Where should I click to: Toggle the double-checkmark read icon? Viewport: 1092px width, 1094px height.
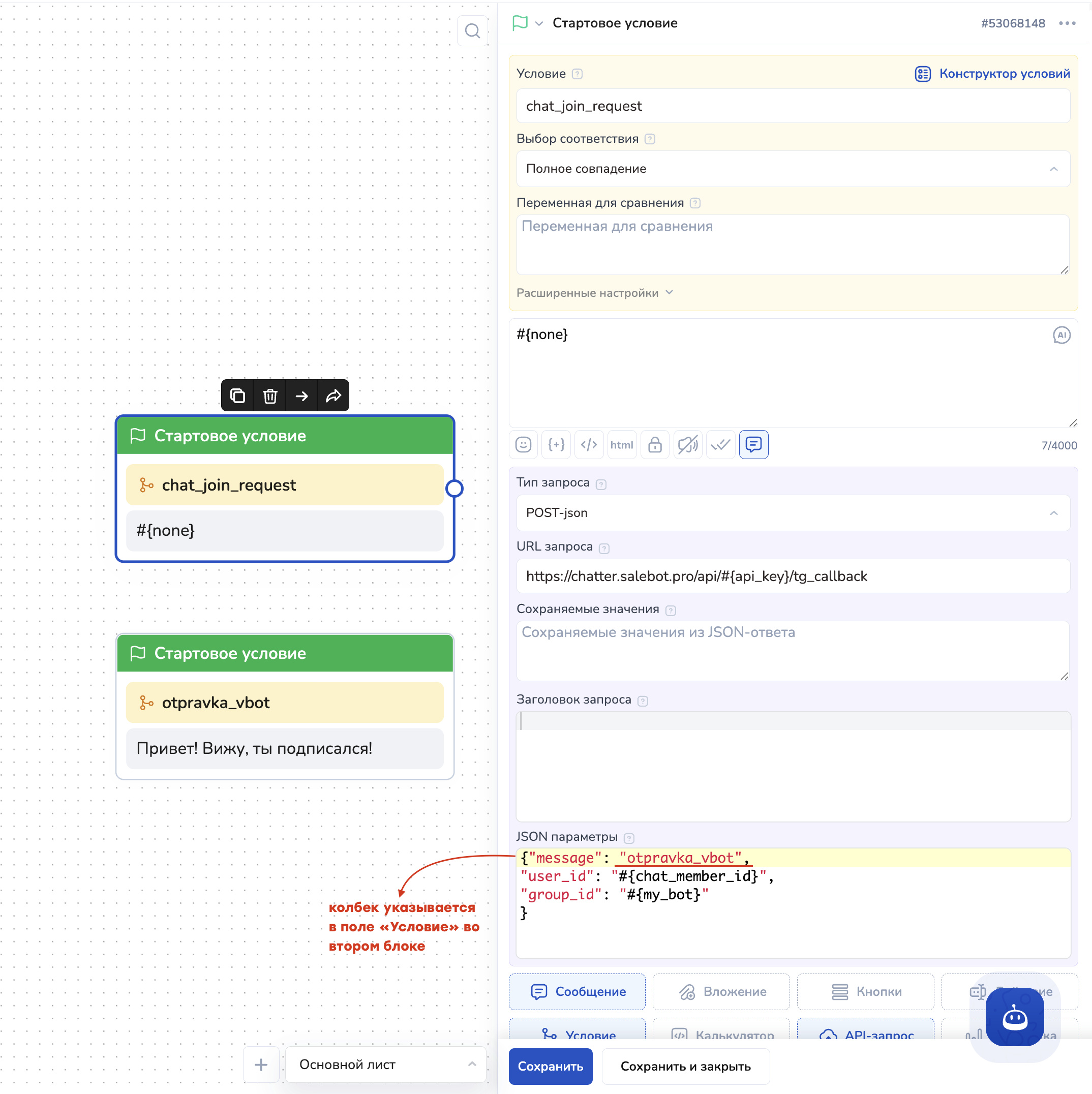pos(720,444)
